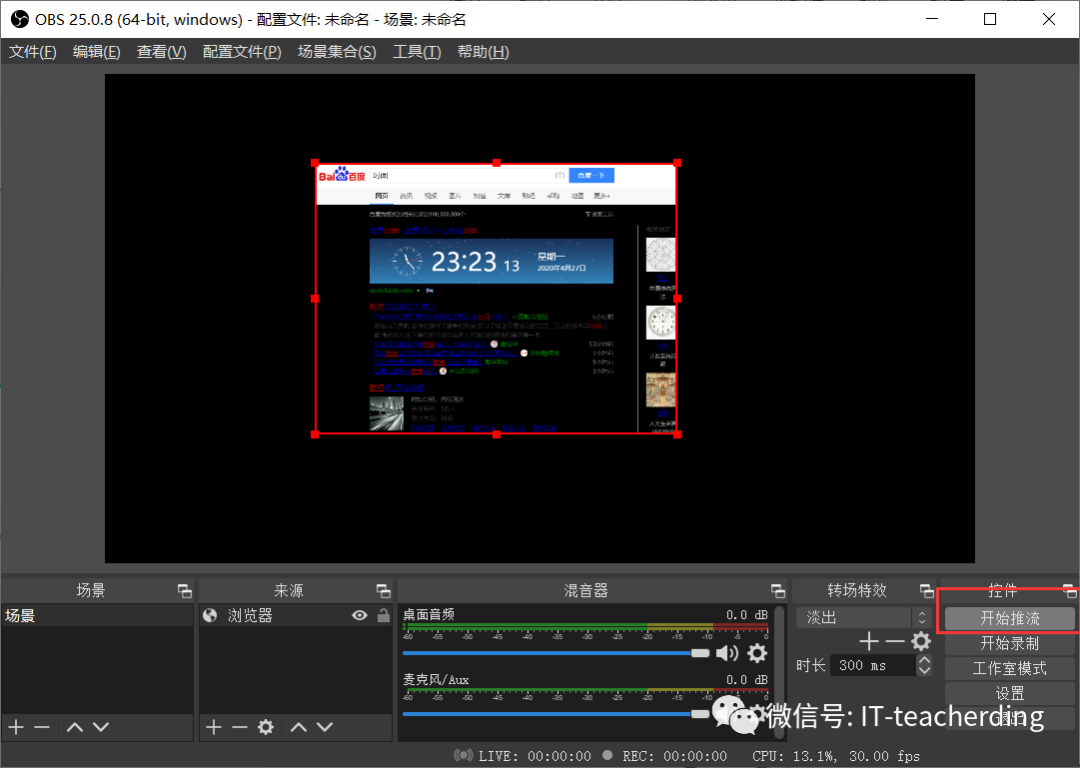Move the scene down in the list
1080x768 pixels.
point(101,727)
